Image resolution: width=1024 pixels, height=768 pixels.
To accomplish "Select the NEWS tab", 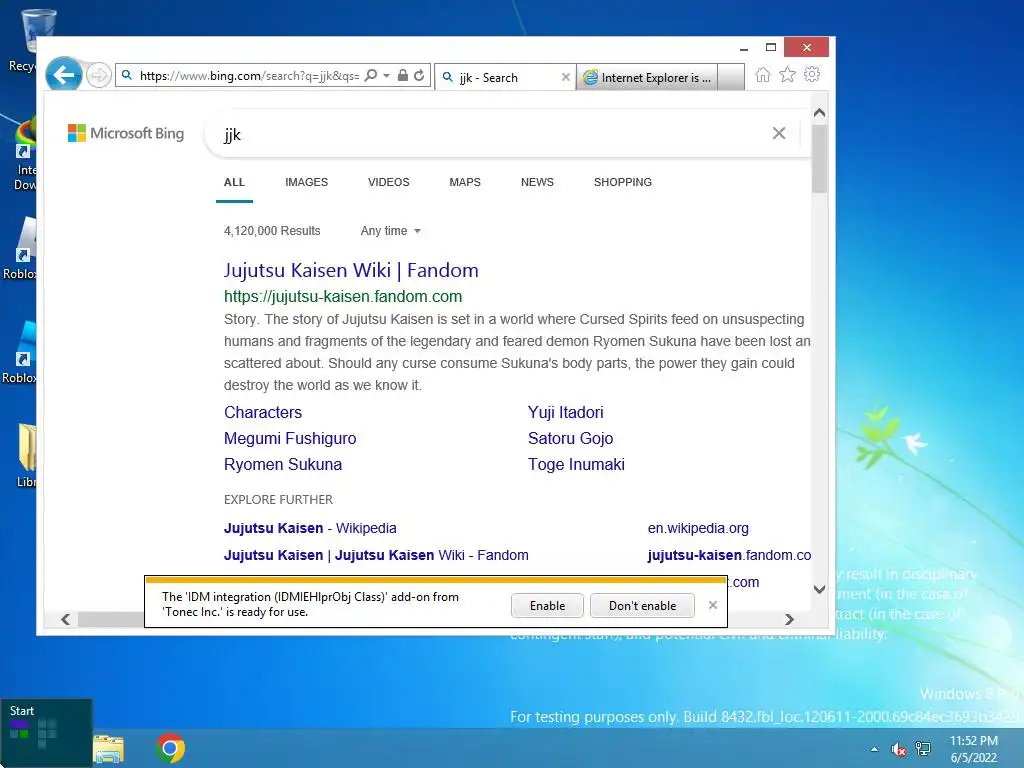I will click(537, 182).
